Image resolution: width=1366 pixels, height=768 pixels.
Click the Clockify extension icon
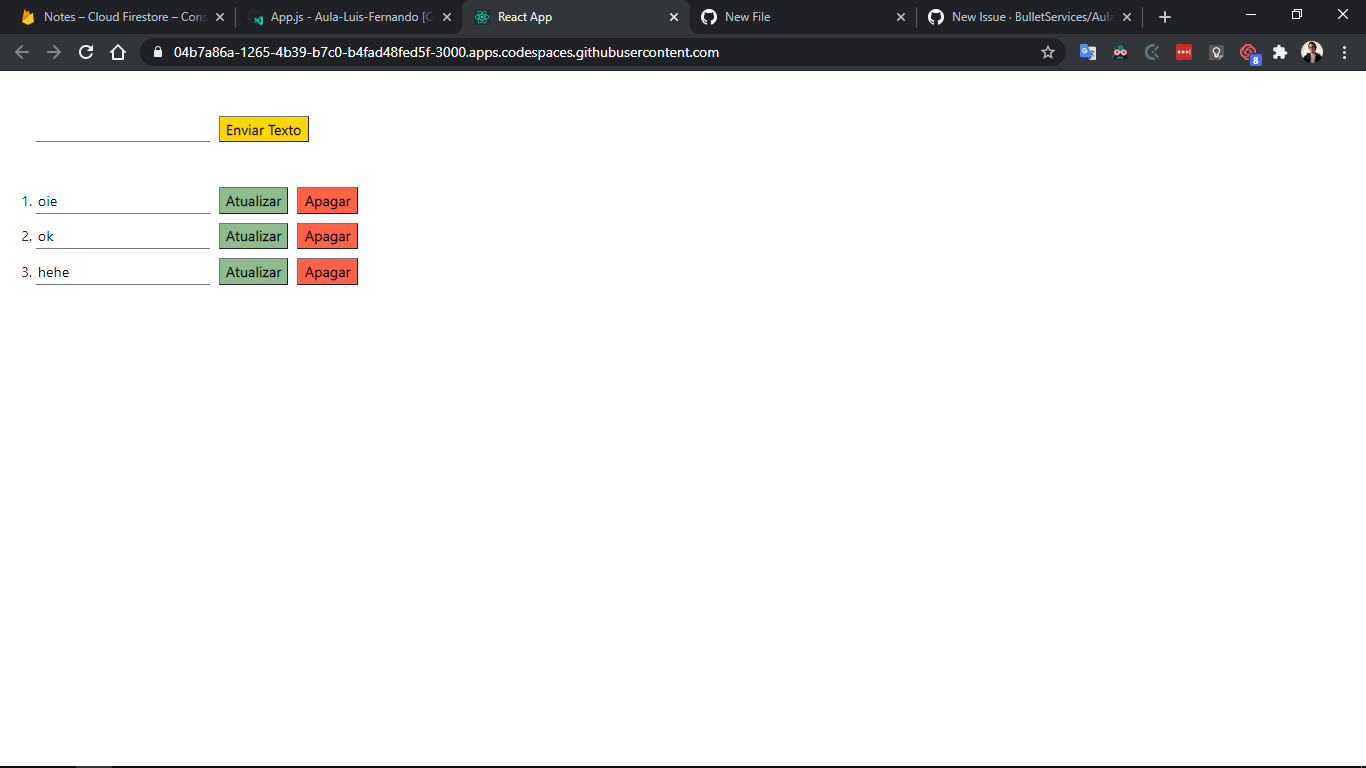[x=1152, y=52]
